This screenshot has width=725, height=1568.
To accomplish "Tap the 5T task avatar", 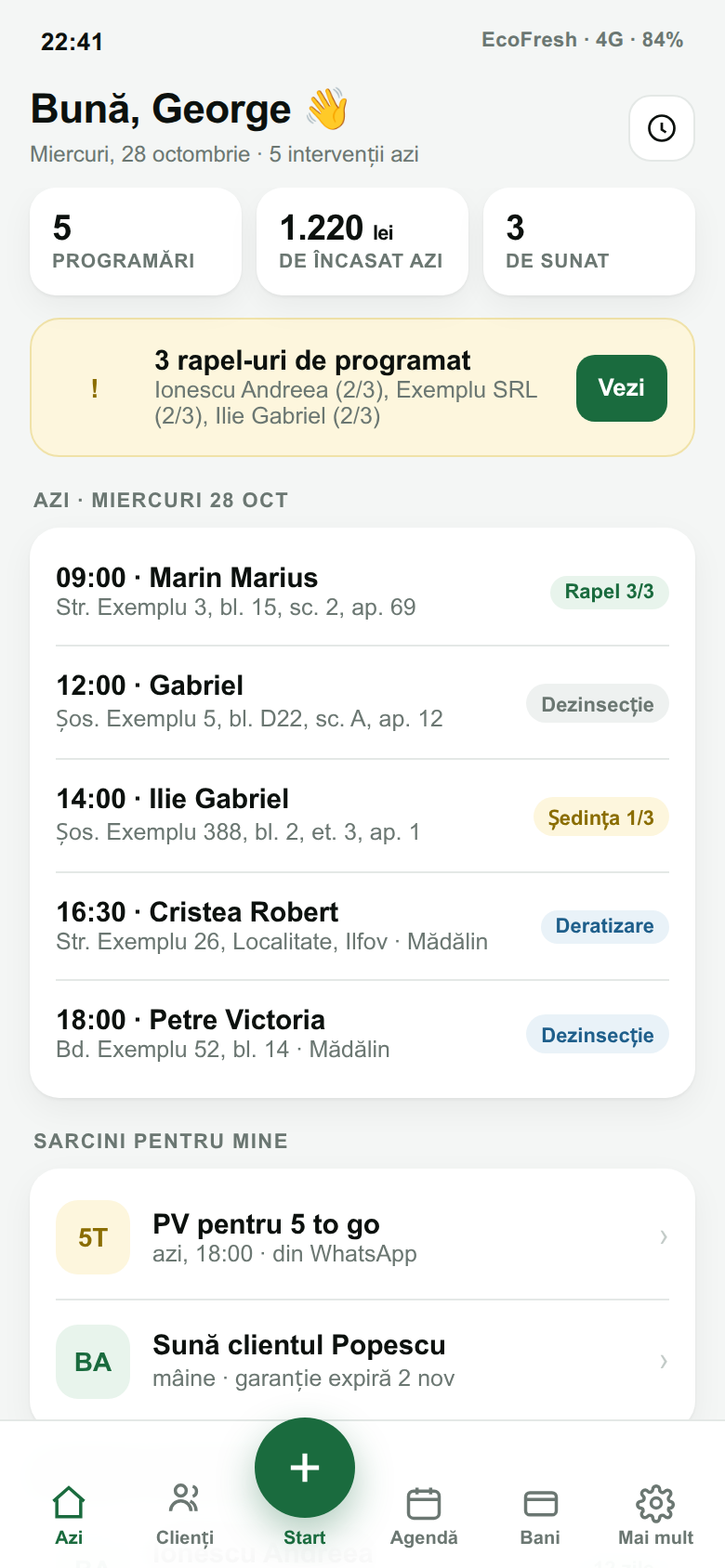I will click(93, 1237).
